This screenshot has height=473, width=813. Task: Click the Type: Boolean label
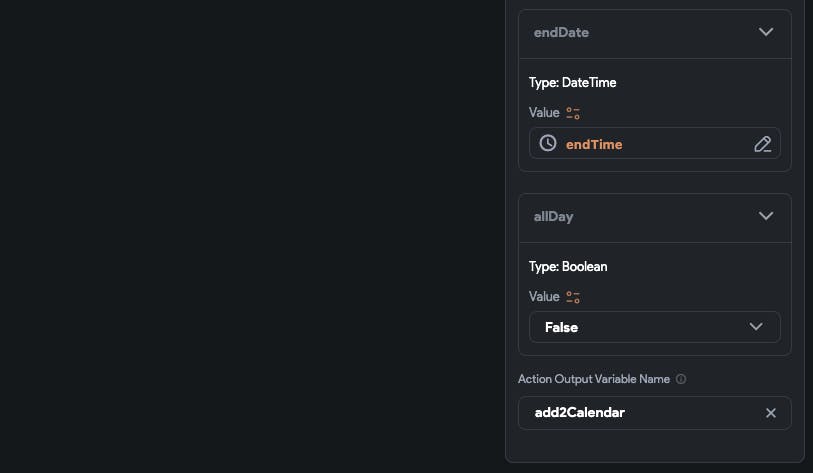pyautogui.click(x=568, y=266)
